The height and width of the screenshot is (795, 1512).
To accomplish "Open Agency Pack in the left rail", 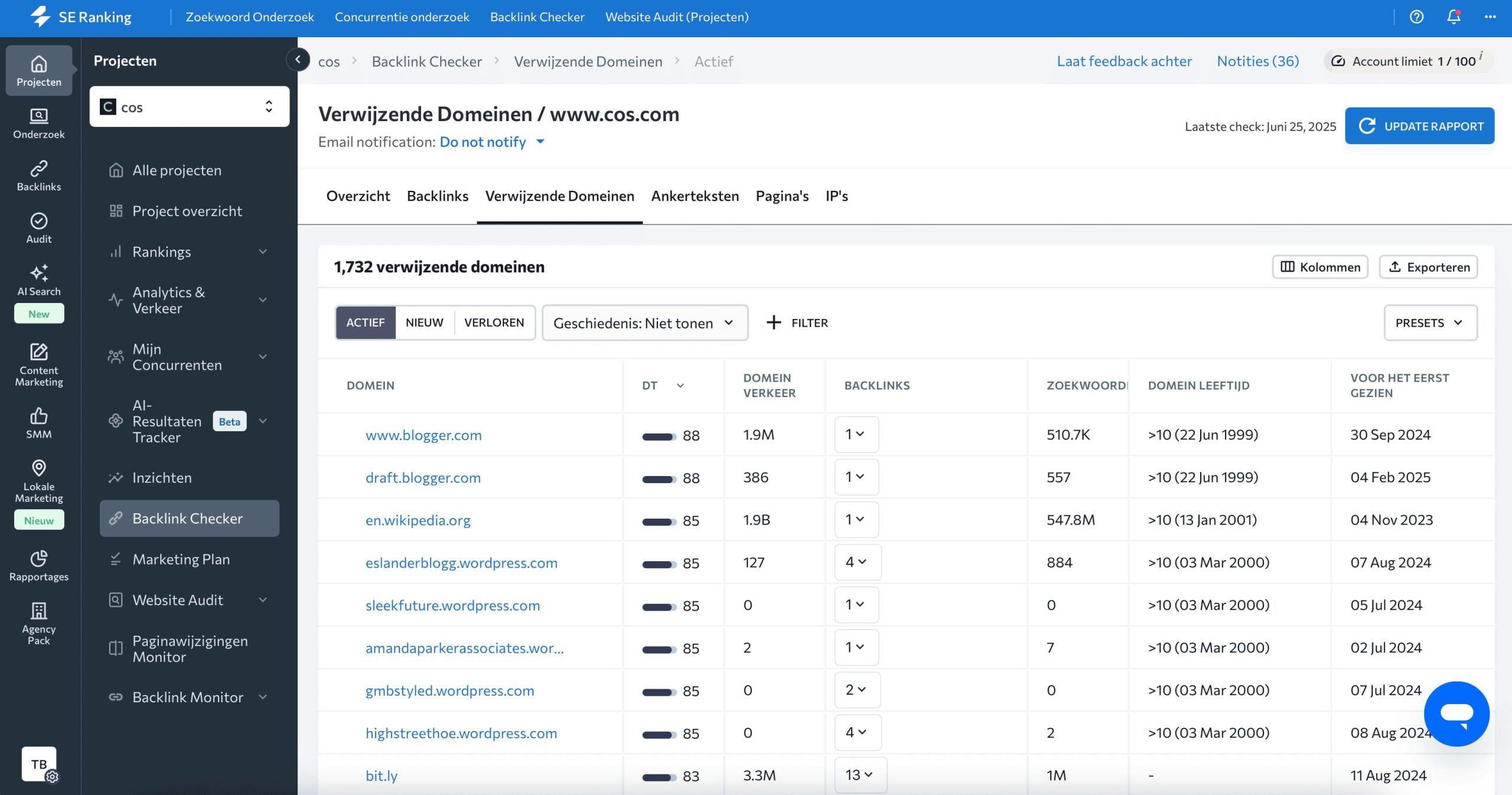I will (39, 624).
